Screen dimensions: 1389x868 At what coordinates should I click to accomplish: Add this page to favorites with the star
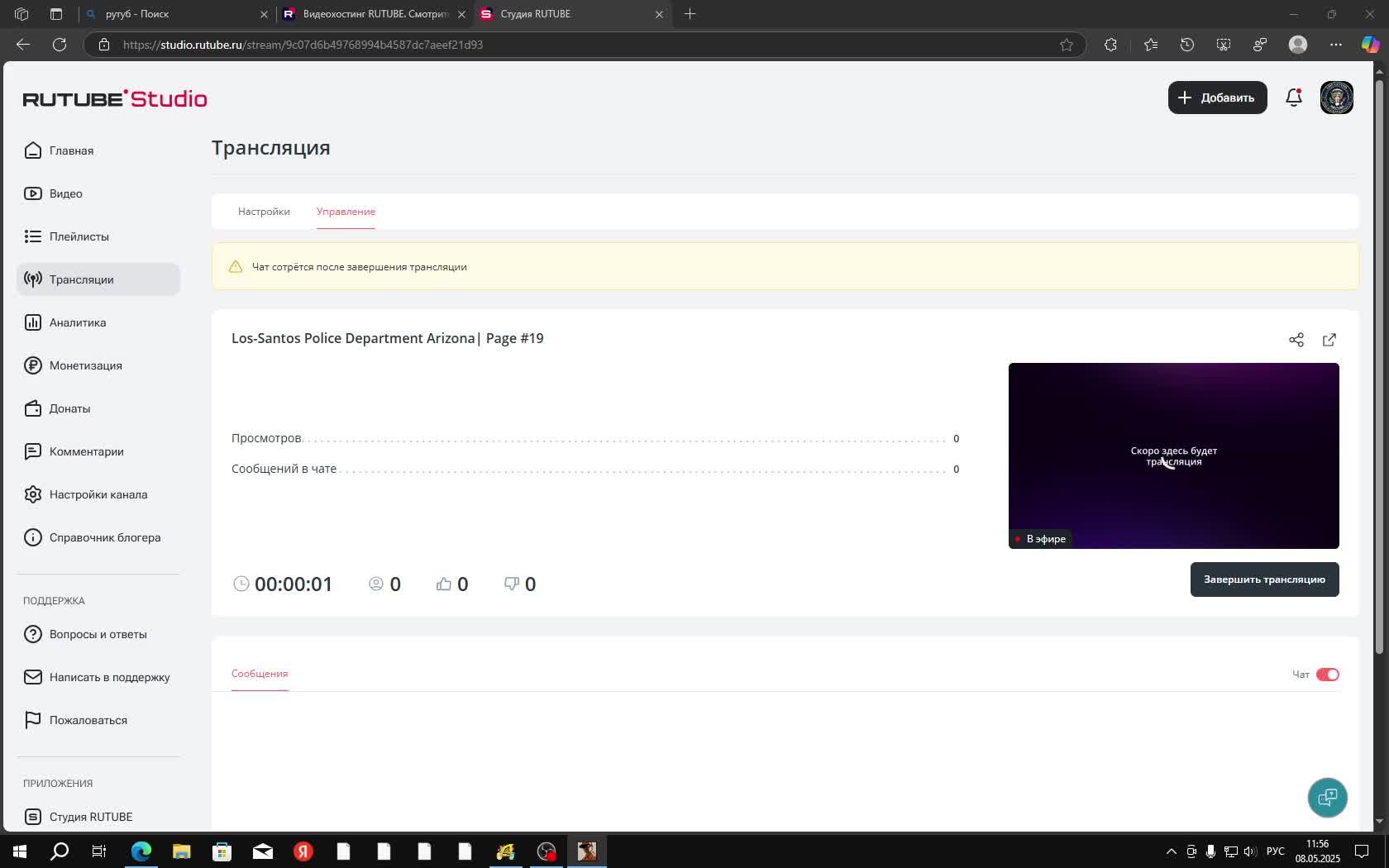point(1067,45)
